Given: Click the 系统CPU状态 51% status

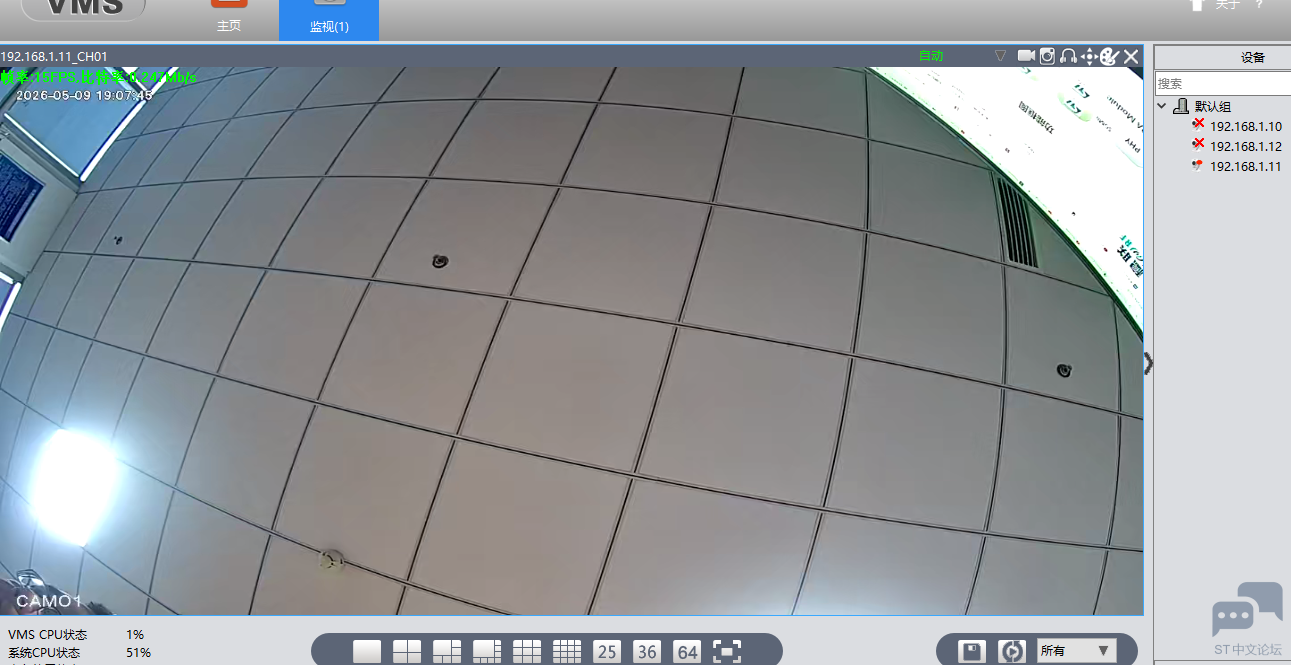Looking at the screenshot, I should point(79,653).
